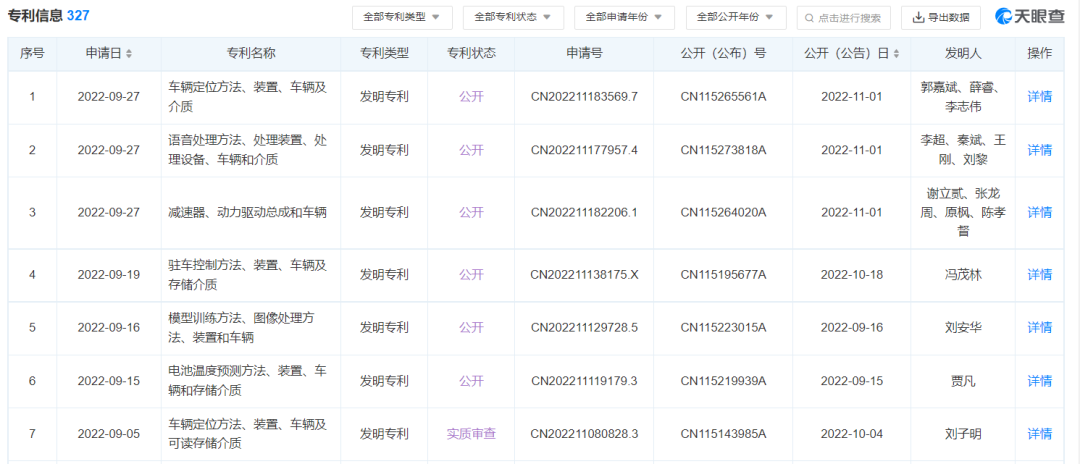
Task: Click 详情 for 电池温度预测方法 patent
Action: 1040,381
